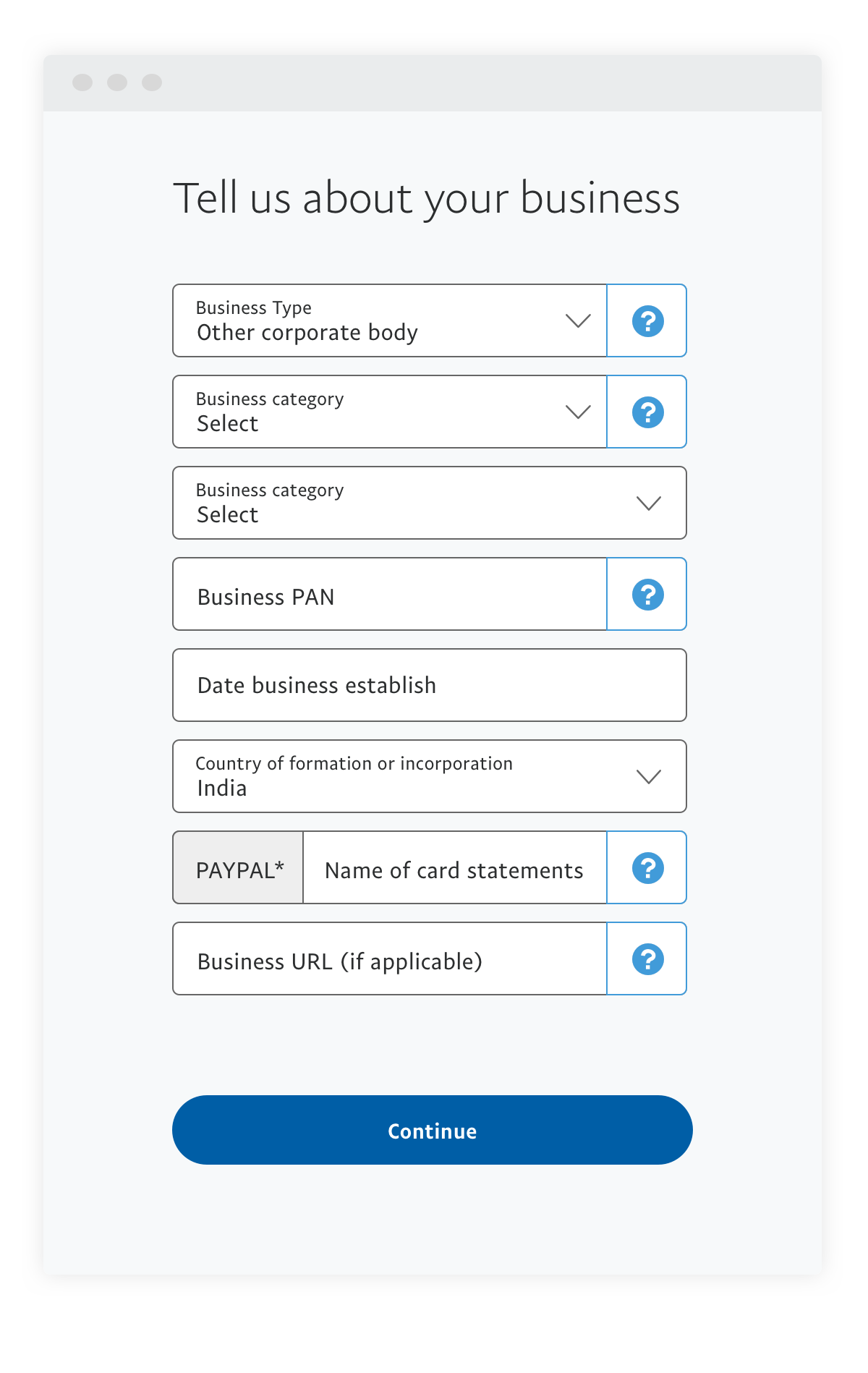Expand the Business category dropdown without a help icon
Viewport: 868px width, 1373px height.
648,503
